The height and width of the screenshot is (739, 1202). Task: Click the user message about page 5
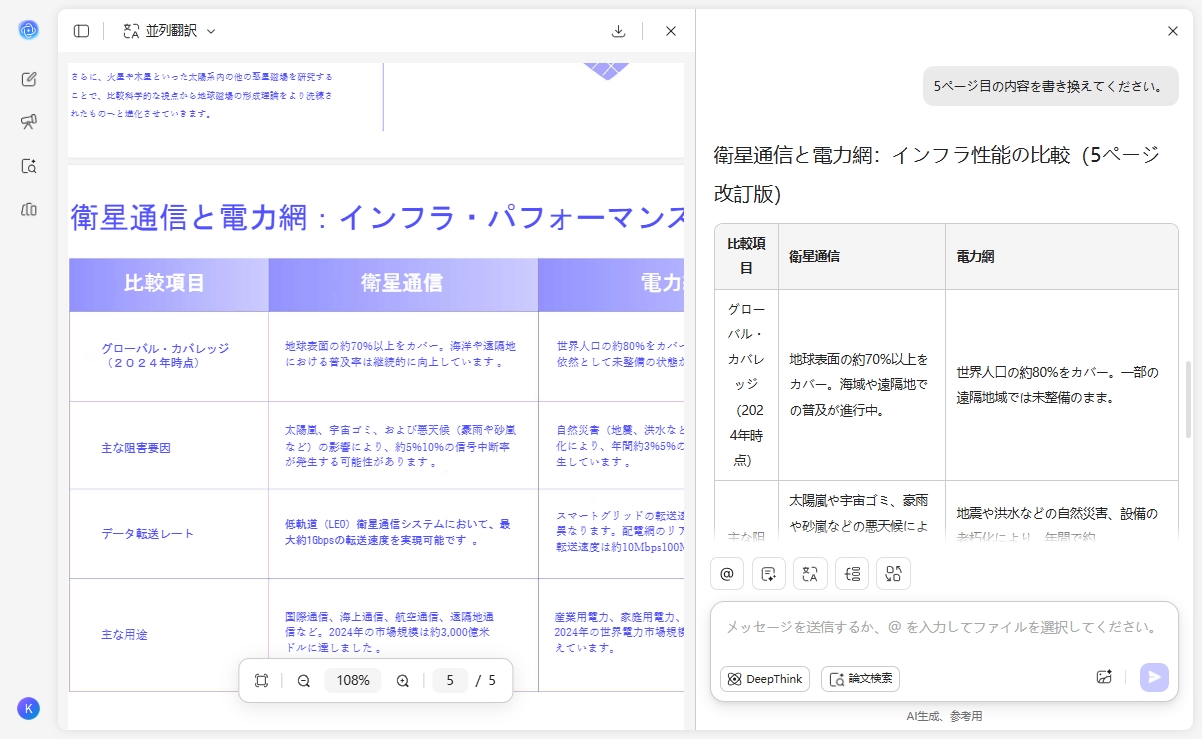[x=1051, y=86]
